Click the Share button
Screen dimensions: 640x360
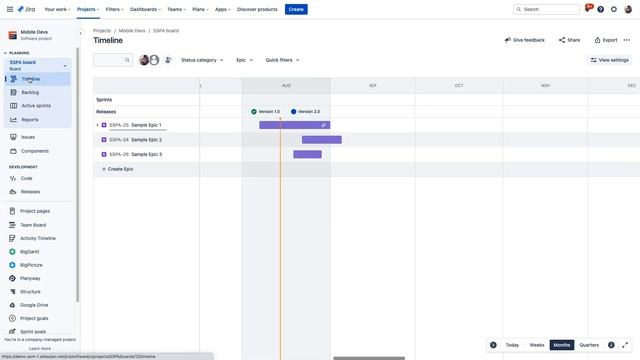tap(569, 40)
